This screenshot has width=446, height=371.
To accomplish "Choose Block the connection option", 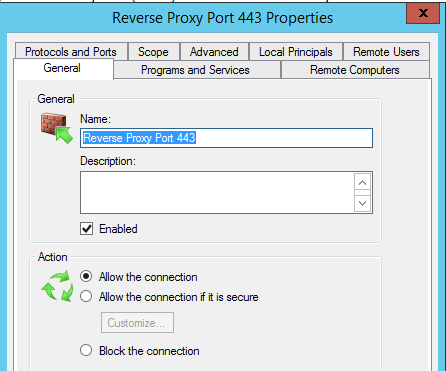I will point(86,350).
